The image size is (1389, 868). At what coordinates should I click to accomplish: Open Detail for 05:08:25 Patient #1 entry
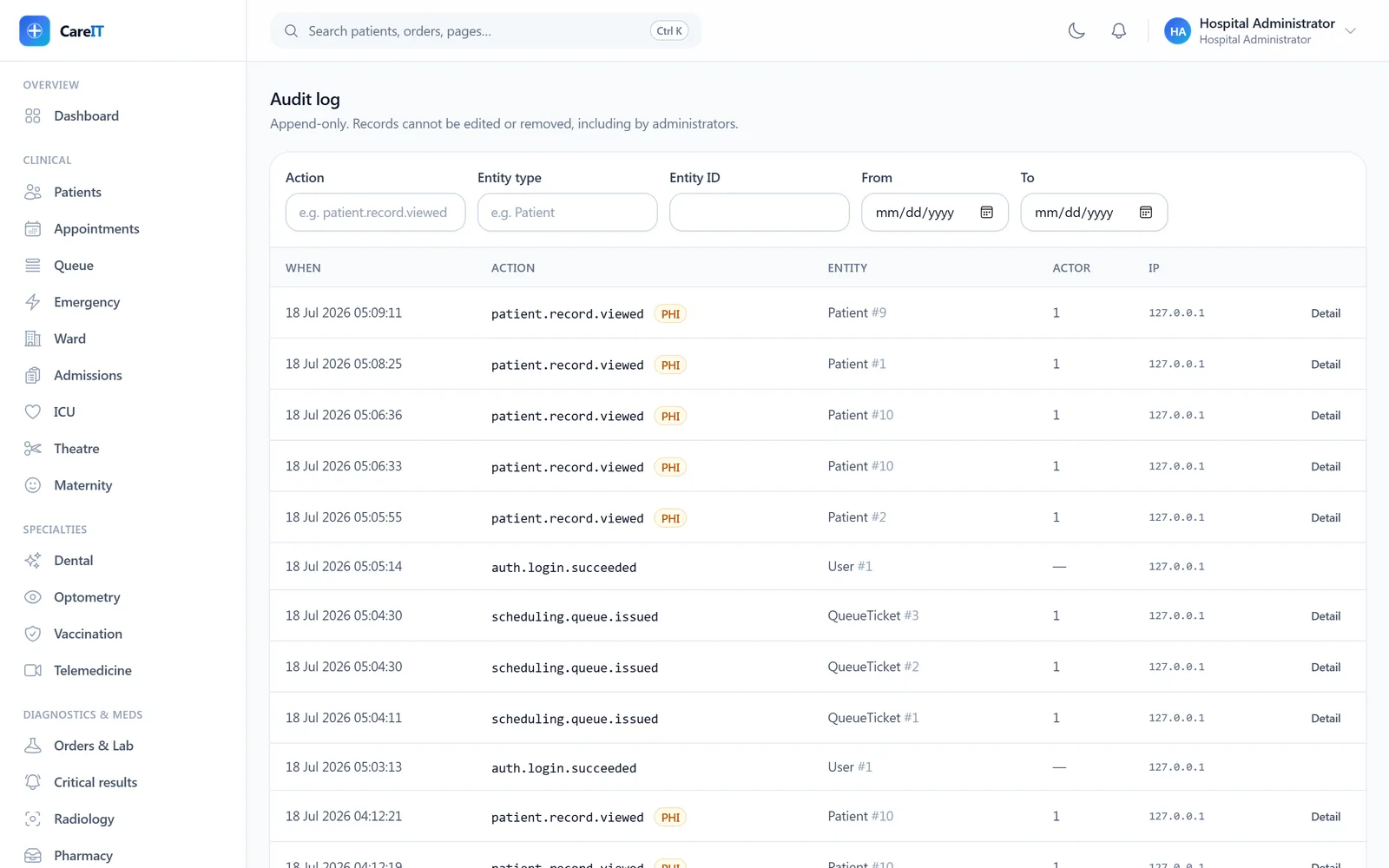tap(1326, 365)
